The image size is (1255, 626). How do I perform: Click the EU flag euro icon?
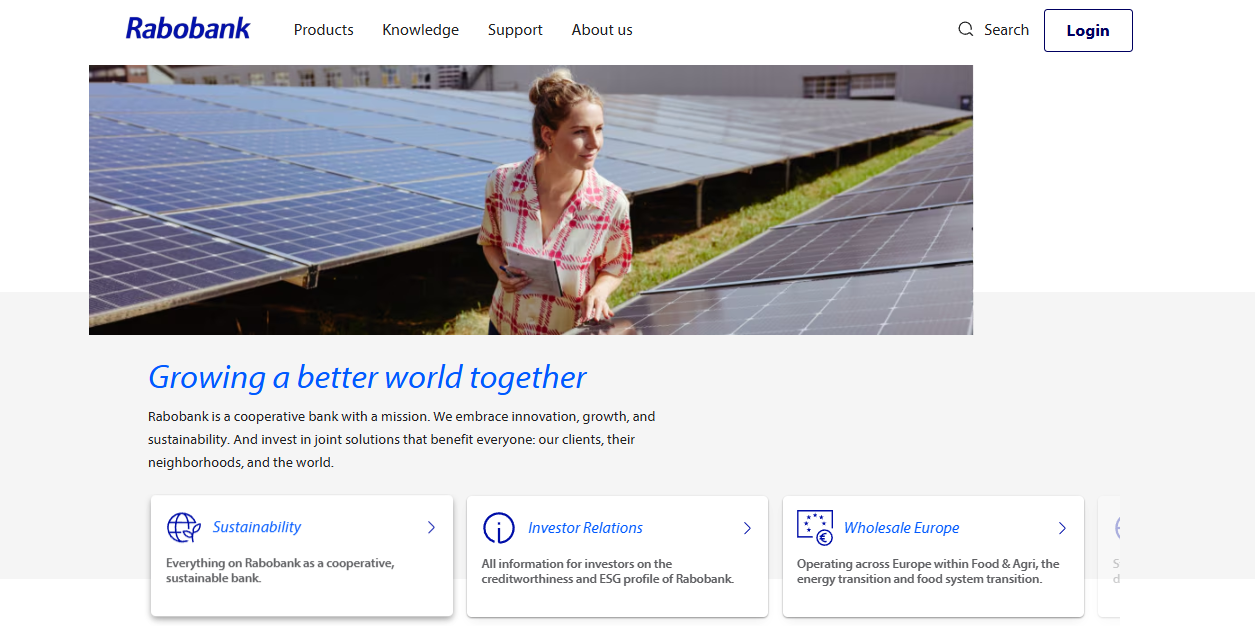(814, 528)
